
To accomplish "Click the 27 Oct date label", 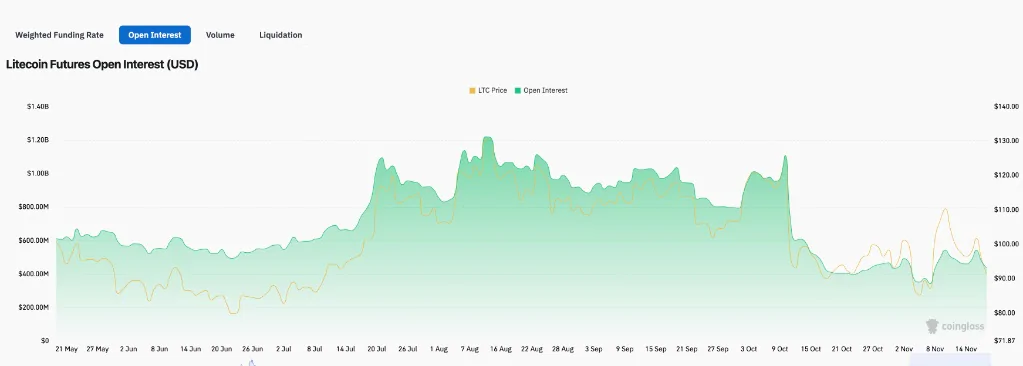I will 872,349.
